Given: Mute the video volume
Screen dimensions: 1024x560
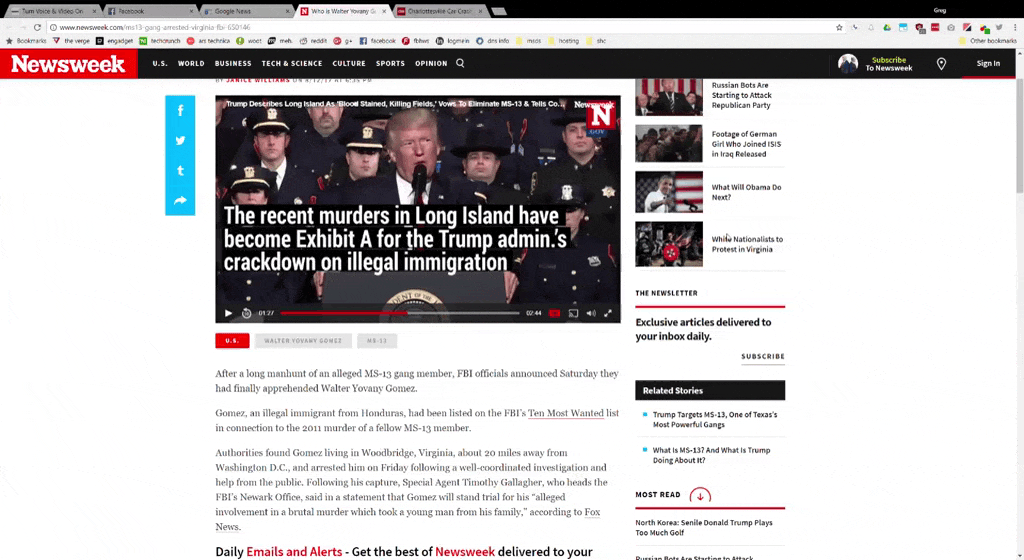Looking at the screenshot, I should tap(591, 313).
